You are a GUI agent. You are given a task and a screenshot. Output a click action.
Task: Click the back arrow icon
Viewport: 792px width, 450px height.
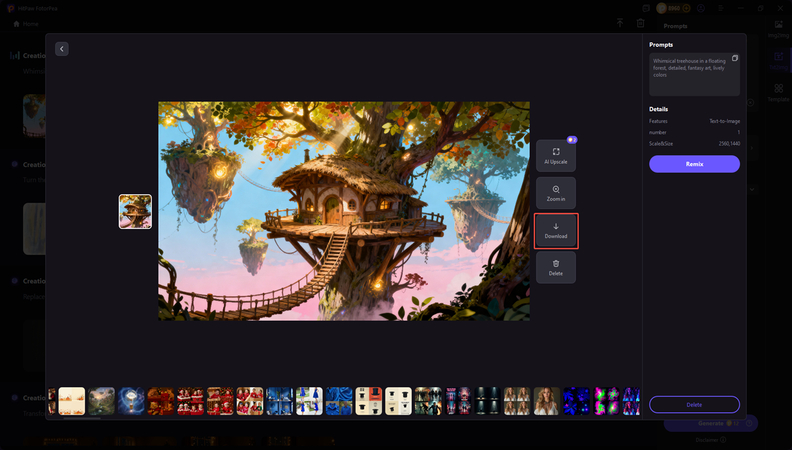62,49
